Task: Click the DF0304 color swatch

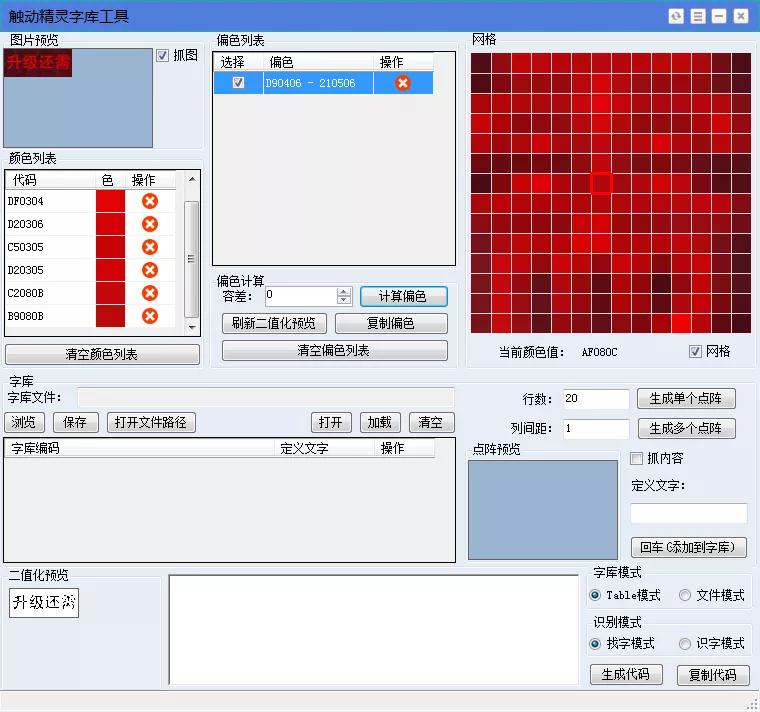Action: tap(111, 201)
